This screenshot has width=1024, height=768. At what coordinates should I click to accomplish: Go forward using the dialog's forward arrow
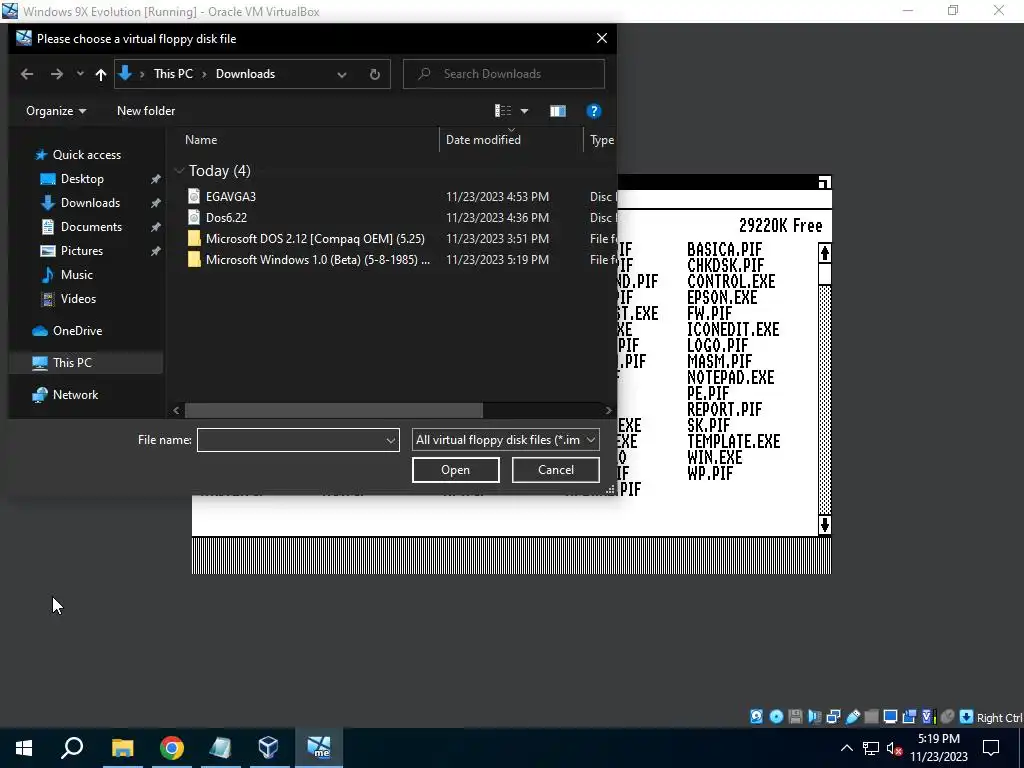pyautogui.click(x=57, y=74)
